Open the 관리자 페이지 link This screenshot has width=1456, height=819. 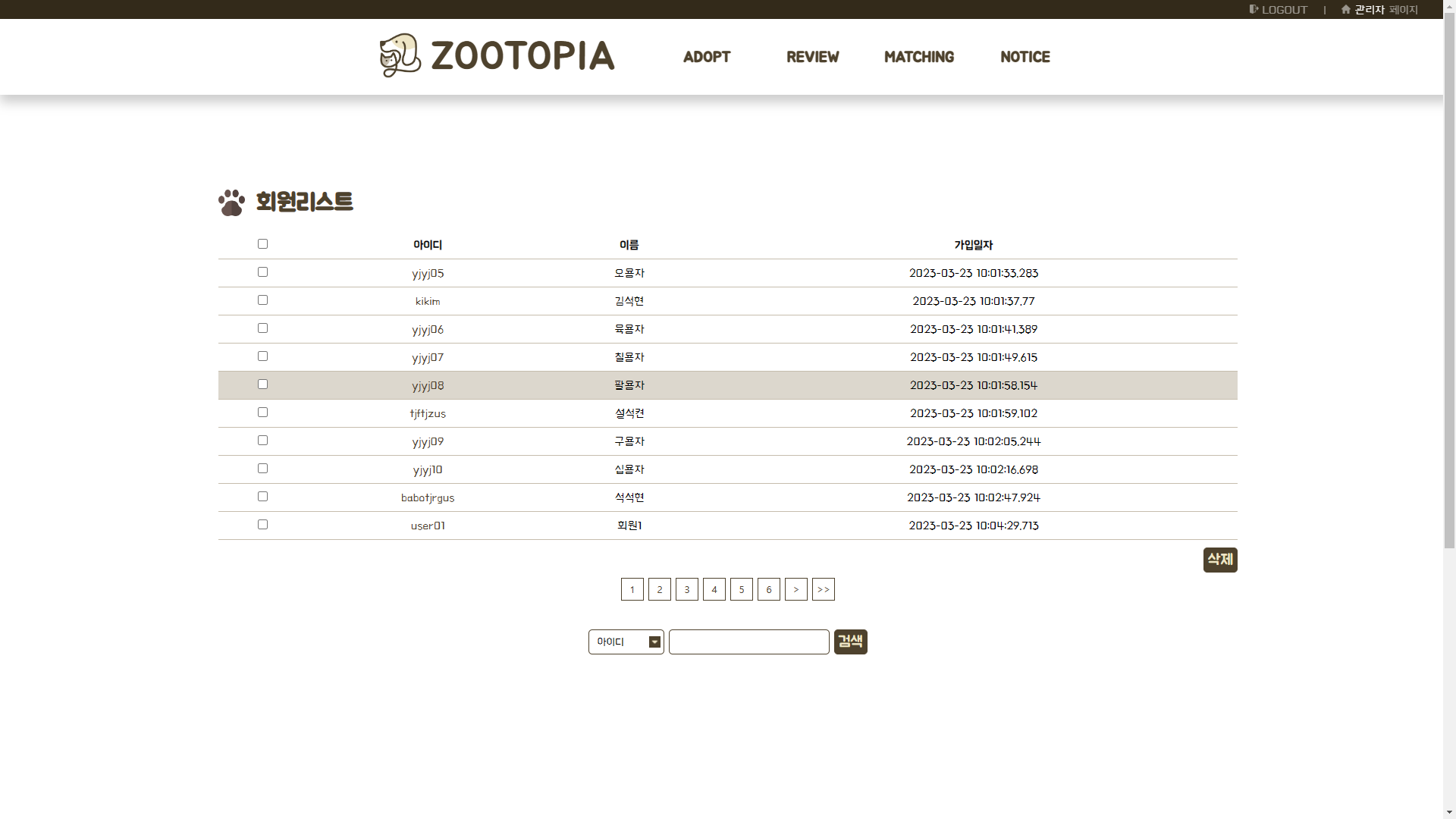coord(1385,10)
